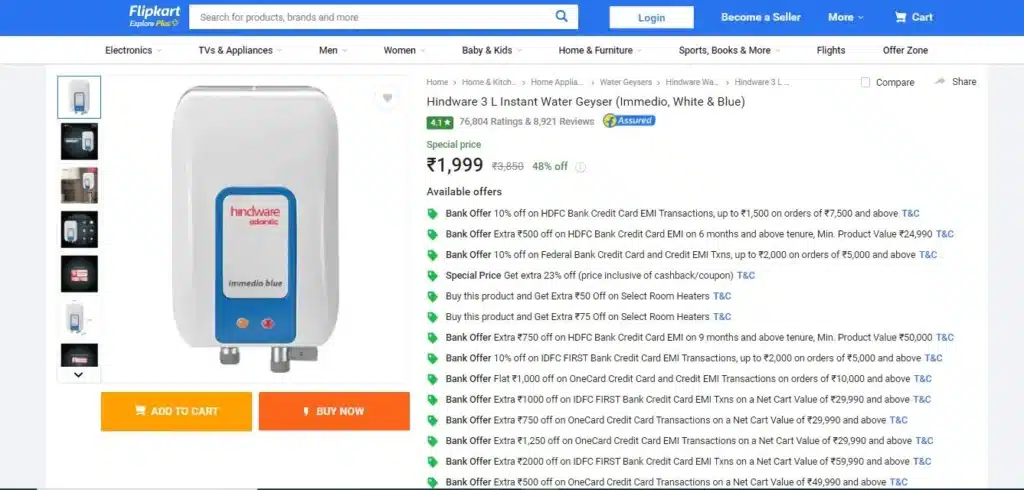Click the Flipkart Assured badge
The width and height of the screenshot is (1024, 490).
(629, 121)
